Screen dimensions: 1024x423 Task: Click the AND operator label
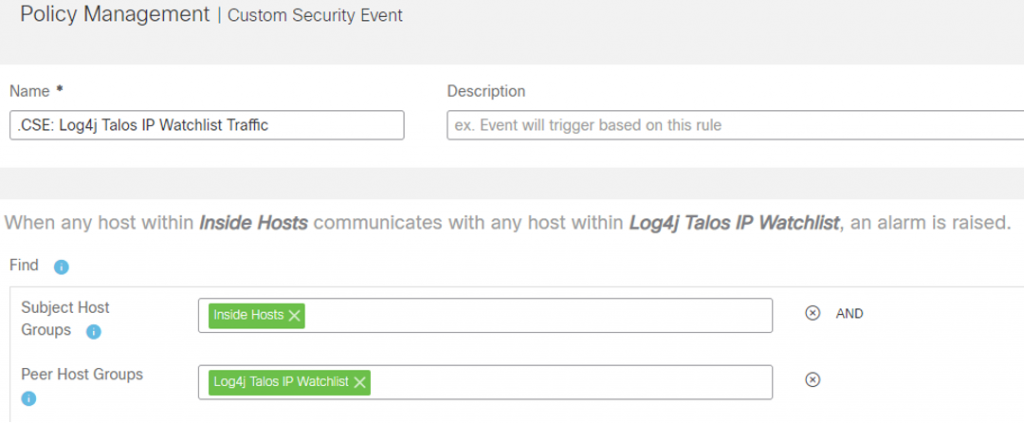849,313
